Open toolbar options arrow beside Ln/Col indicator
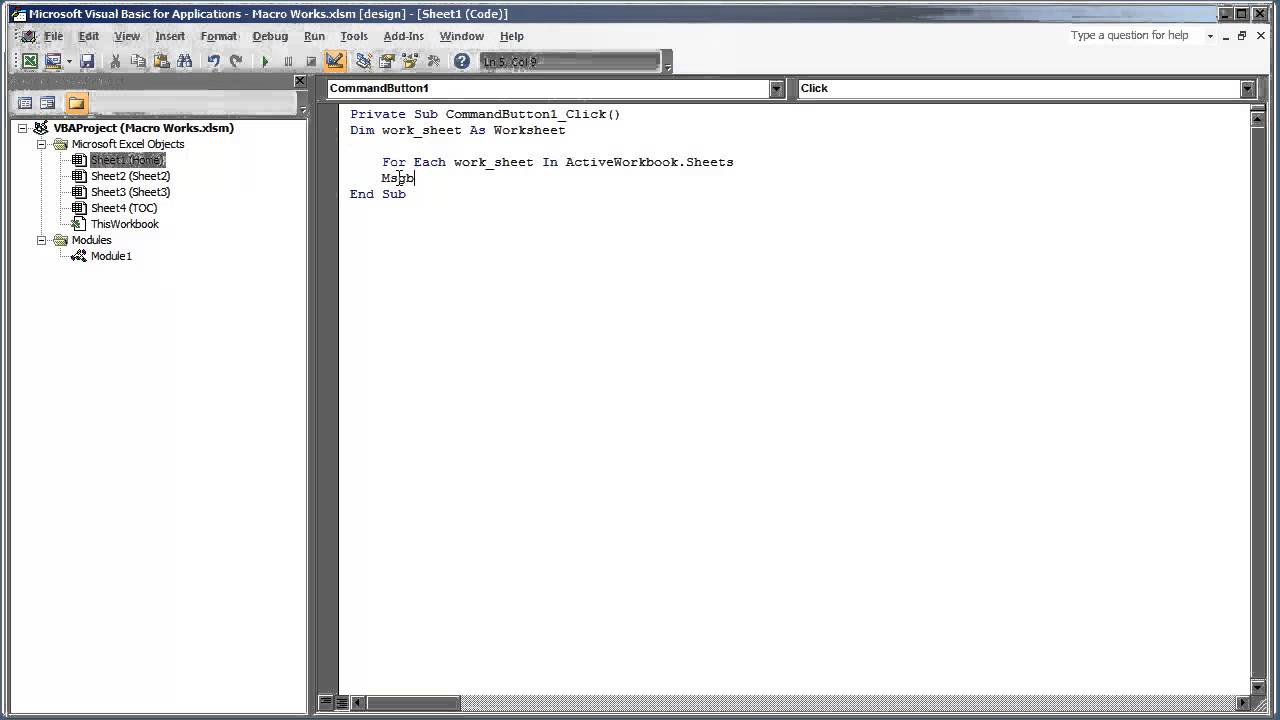The width and height of the screenshot is (1280, 720). [667, 63]
